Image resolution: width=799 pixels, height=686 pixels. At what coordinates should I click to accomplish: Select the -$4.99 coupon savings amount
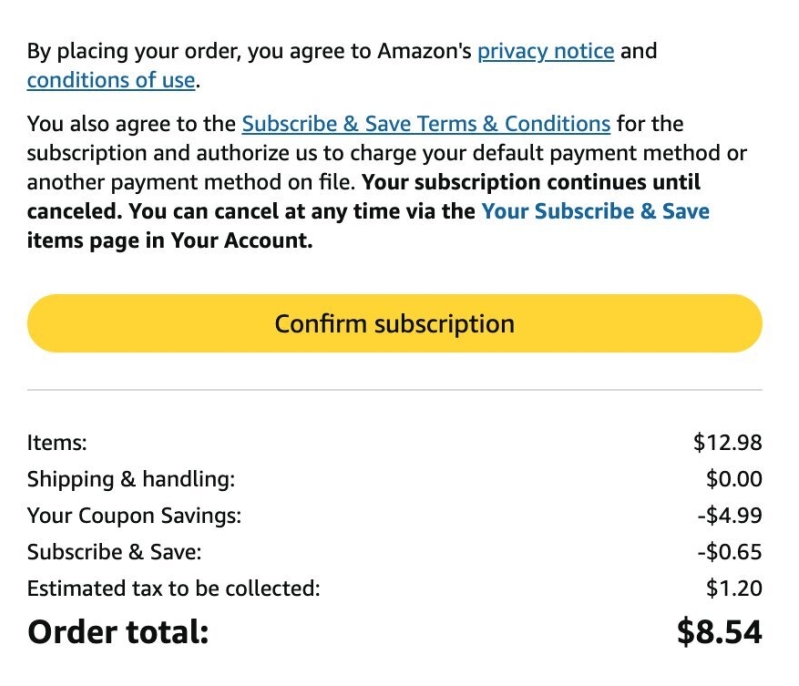[x=730, y=515]
